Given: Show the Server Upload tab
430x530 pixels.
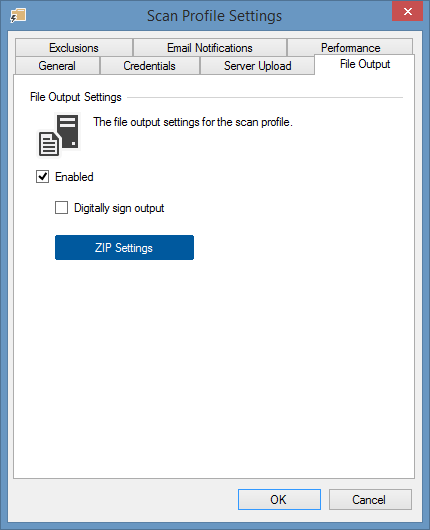Looking at the screenshot, I should [257, 66].
